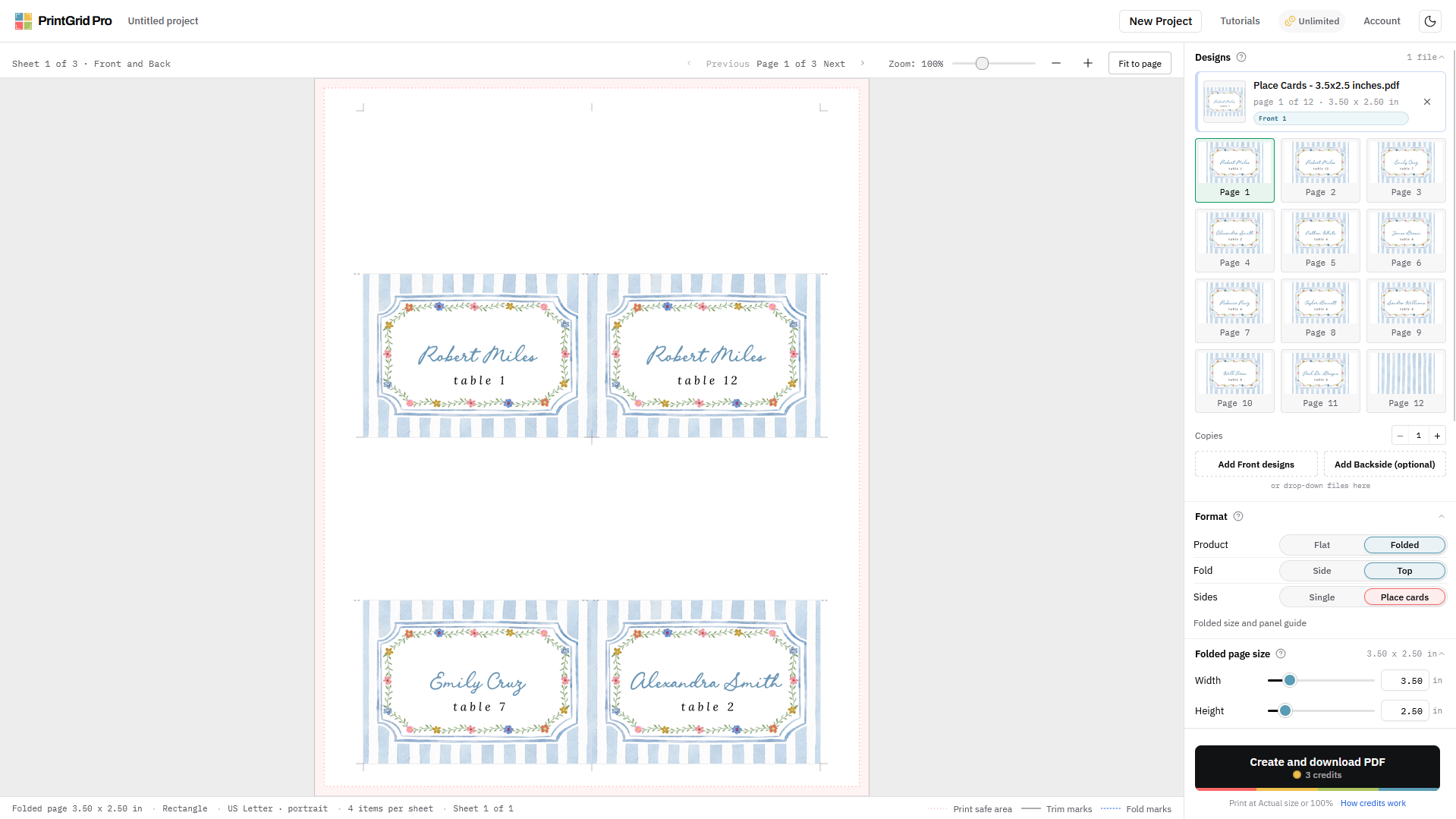Select Page 1 thumbnail
Screen dimensions: 1456x819
(1234, 170)
